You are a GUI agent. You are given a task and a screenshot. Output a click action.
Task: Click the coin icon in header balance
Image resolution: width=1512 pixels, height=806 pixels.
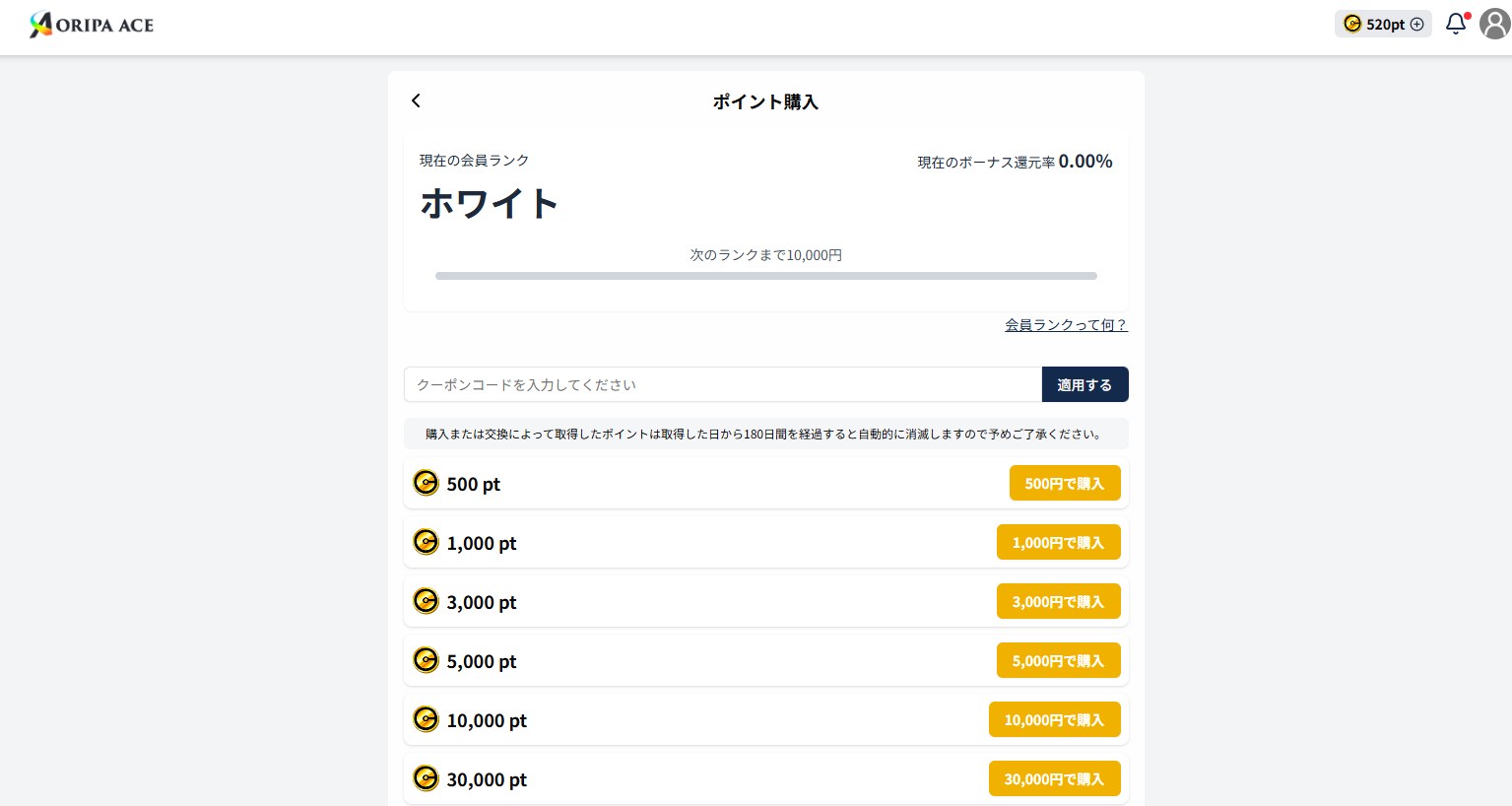[x=1352, y=24]
